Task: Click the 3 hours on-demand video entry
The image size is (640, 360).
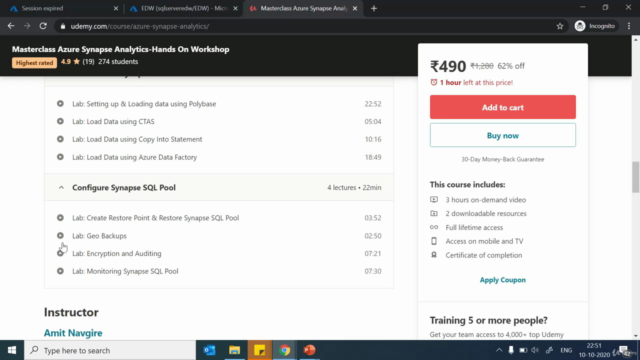Action: pos(485,200)
